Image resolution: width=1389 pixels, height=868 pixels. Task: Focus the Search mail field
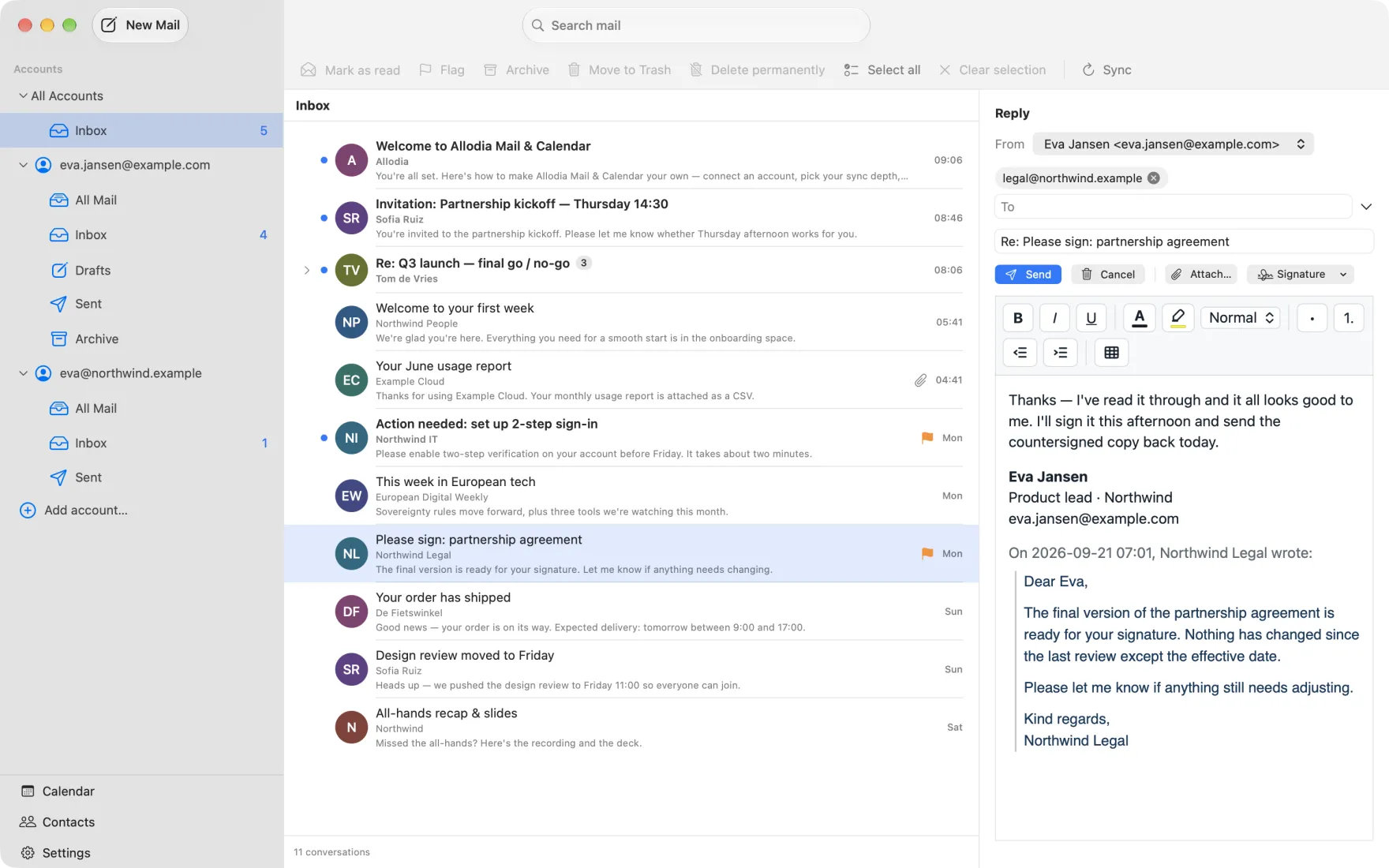pos(695,25)
